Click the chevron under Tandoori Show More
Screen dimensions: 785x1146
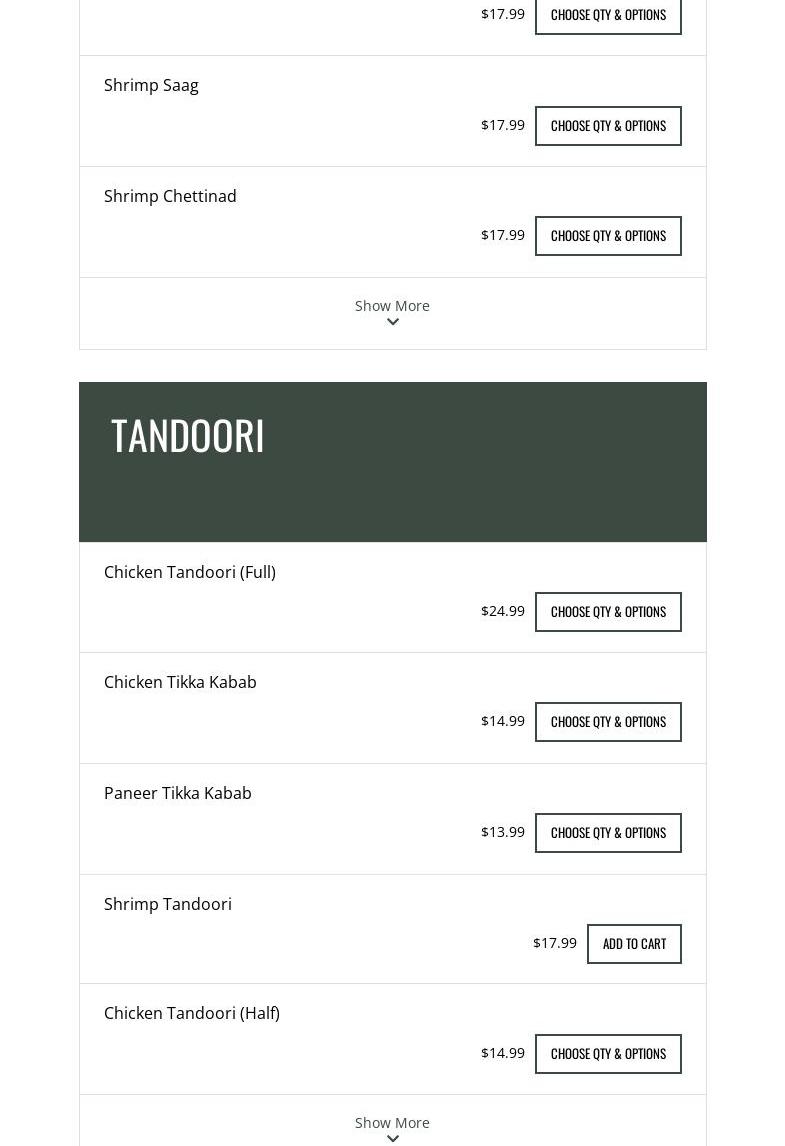tap(392, 1138)
